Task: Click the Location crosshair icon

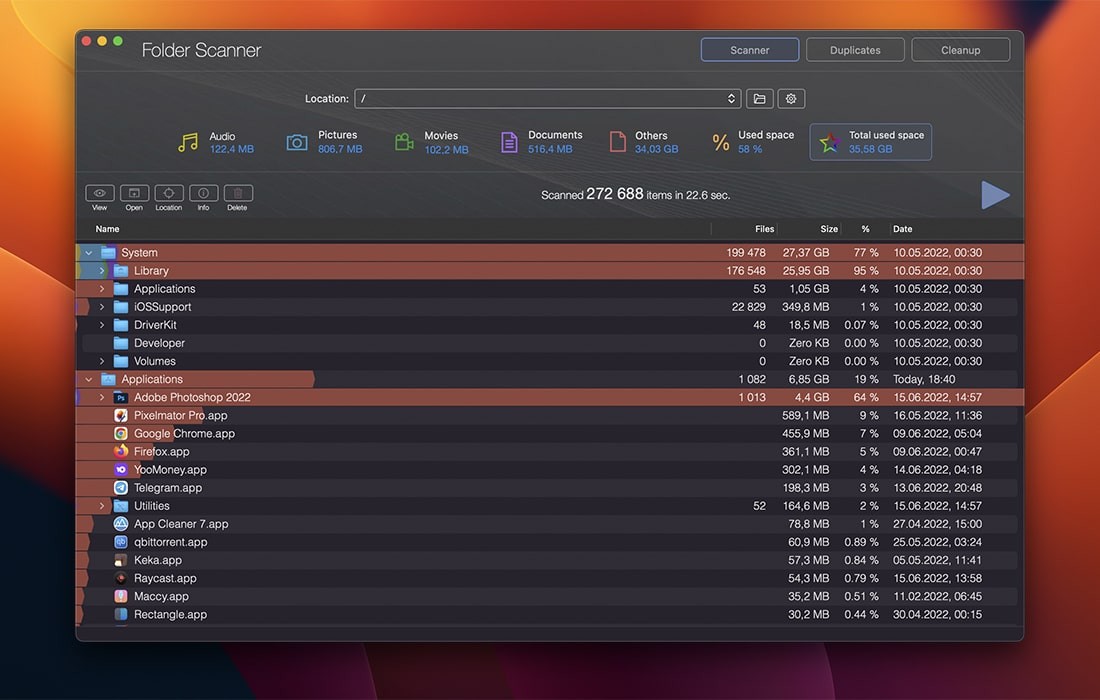Action: (168, 193)
